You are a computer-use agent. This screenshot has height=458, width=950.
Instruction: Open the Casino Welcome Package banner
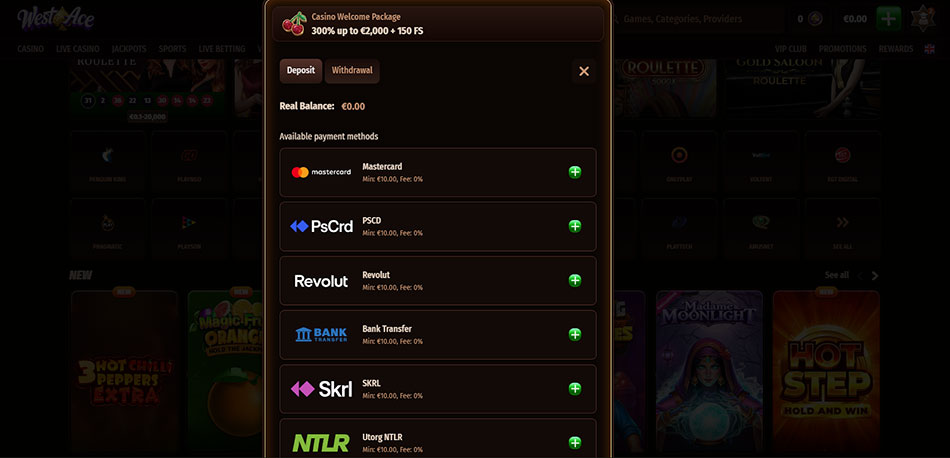[x=438, y=24]
